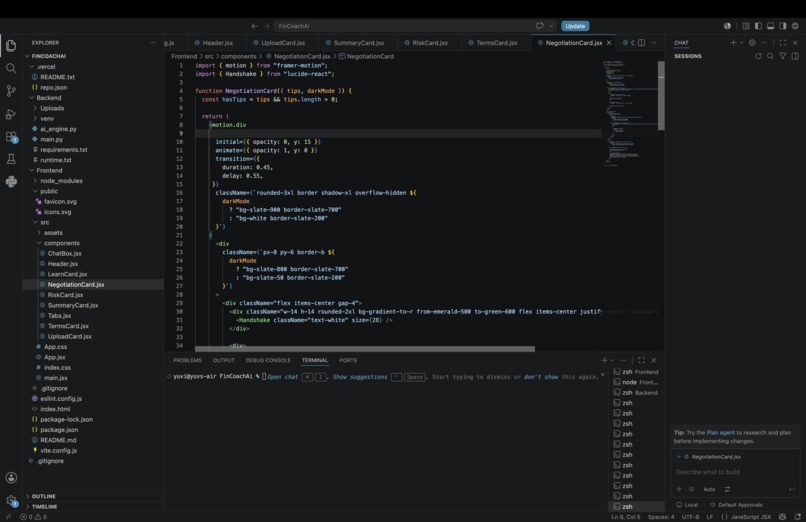Click the horizontal scrollbar of the code editor
The image size is (806, 522).
(x=365, y=349)
